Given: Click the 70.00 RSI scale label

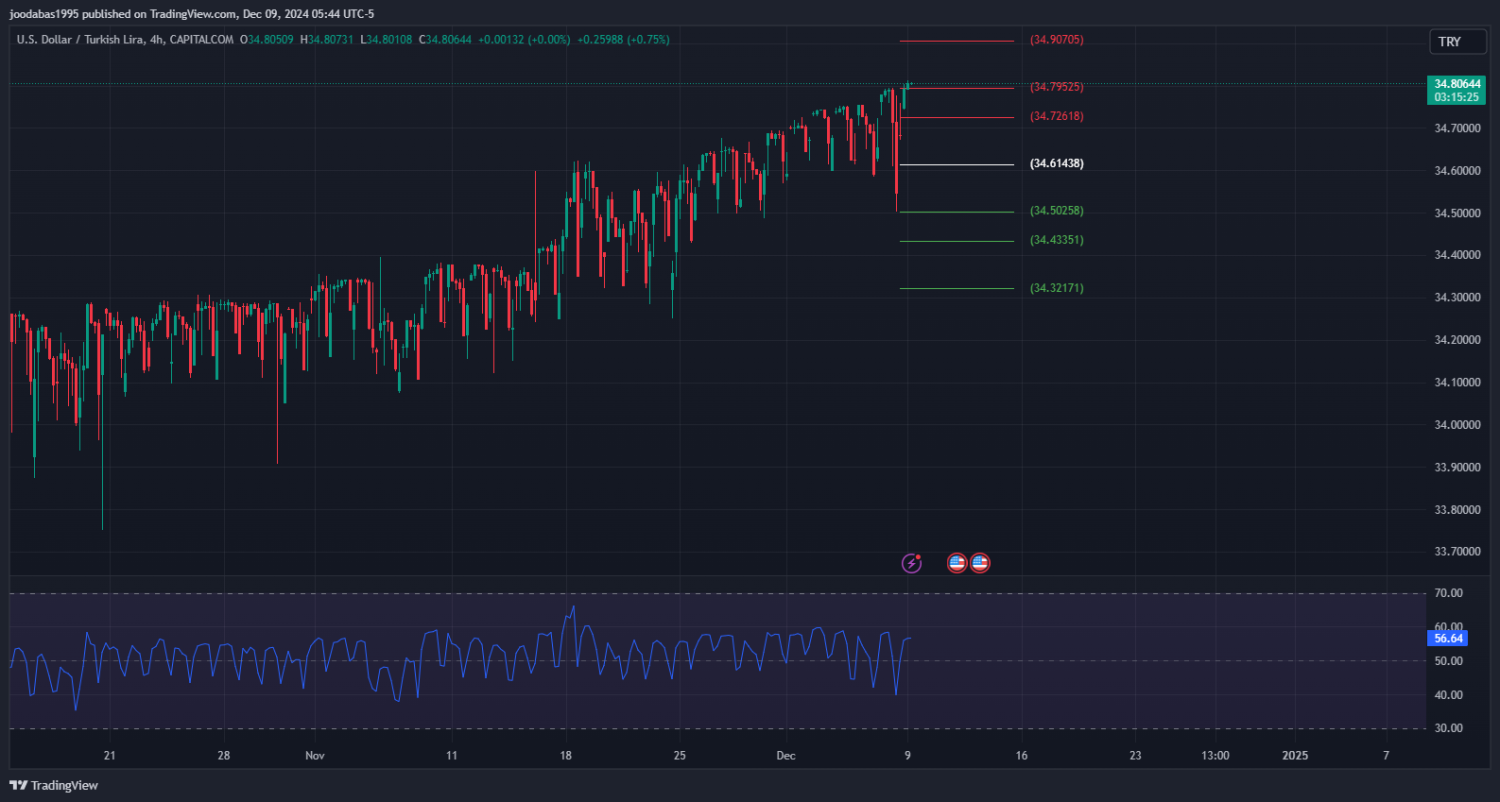Looking at the screenshot, I should click(1448, 594).
